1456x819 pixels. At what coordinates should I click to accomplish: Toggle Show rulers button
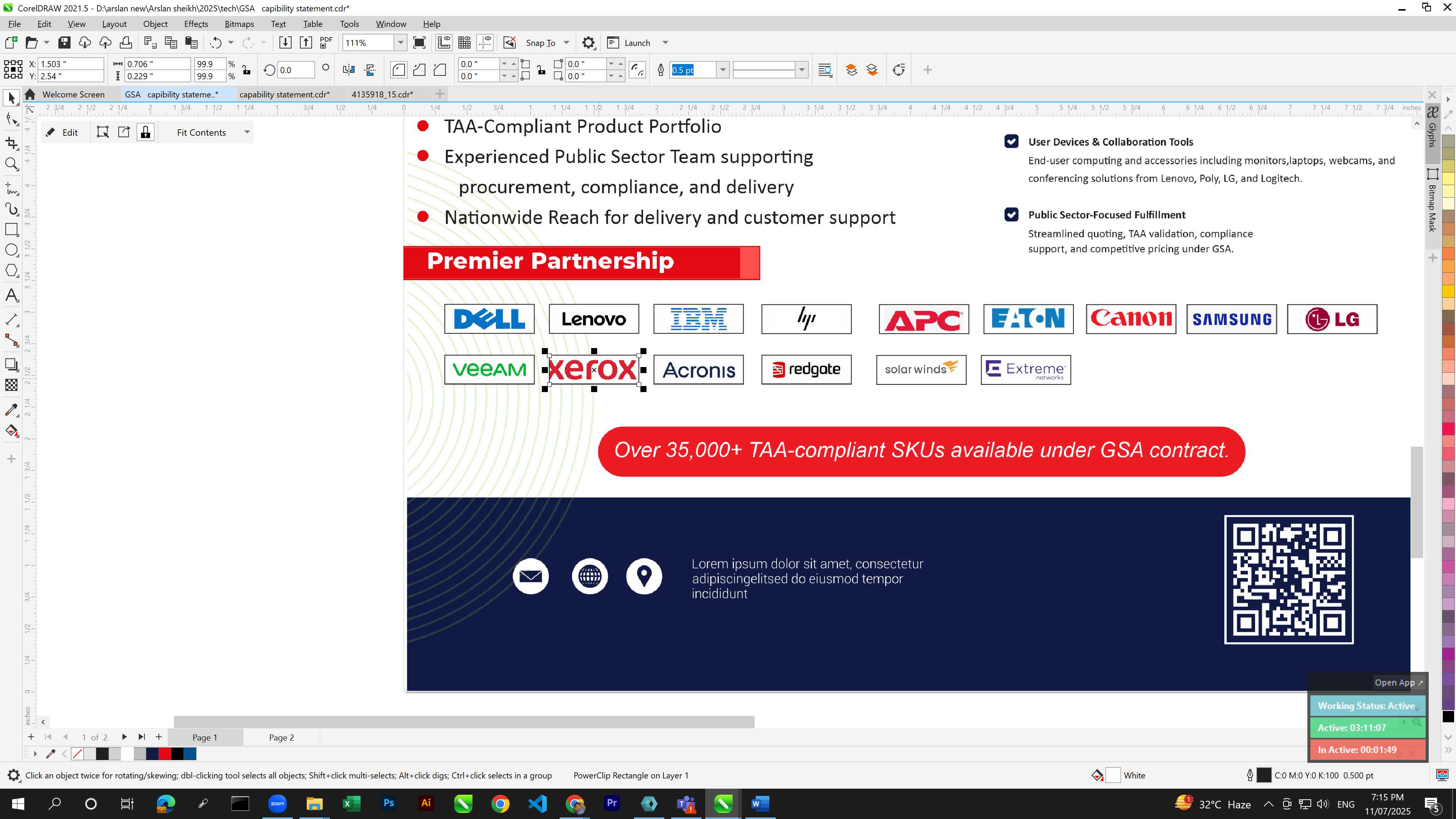click(x=444, y=42)
